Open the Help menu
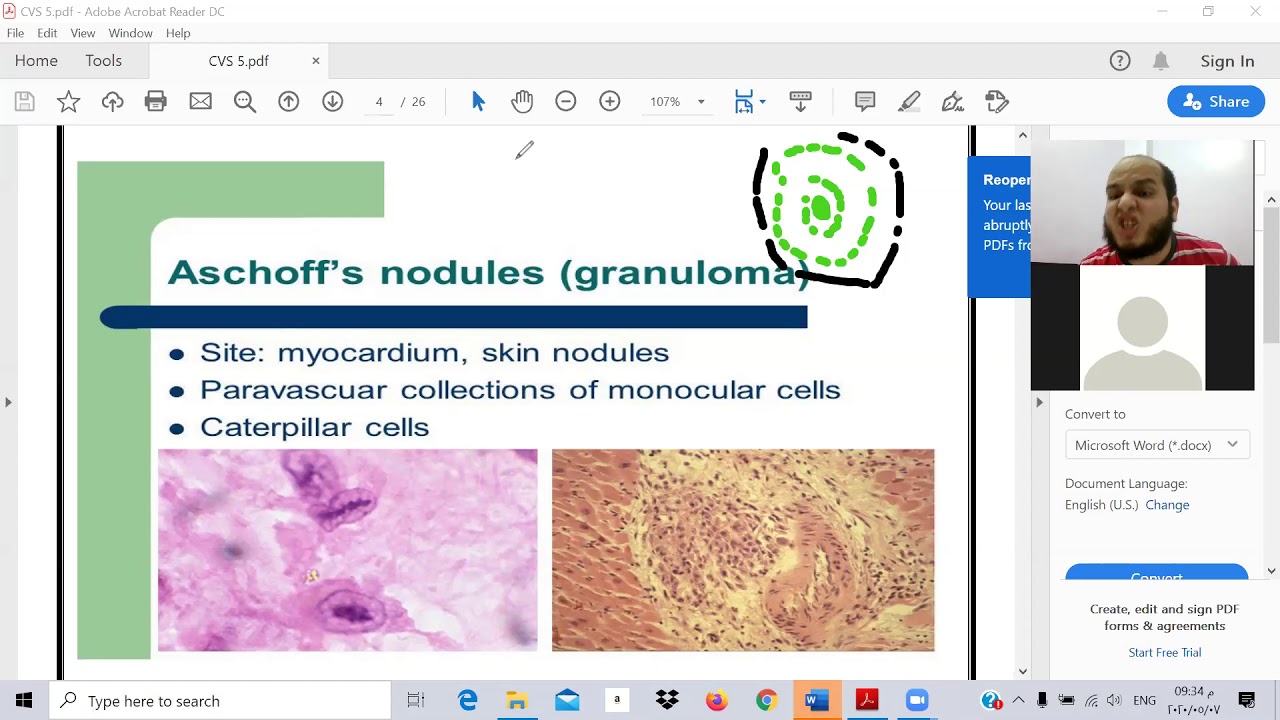Screen dimensions: 1280x720 [x=178, y=33]
